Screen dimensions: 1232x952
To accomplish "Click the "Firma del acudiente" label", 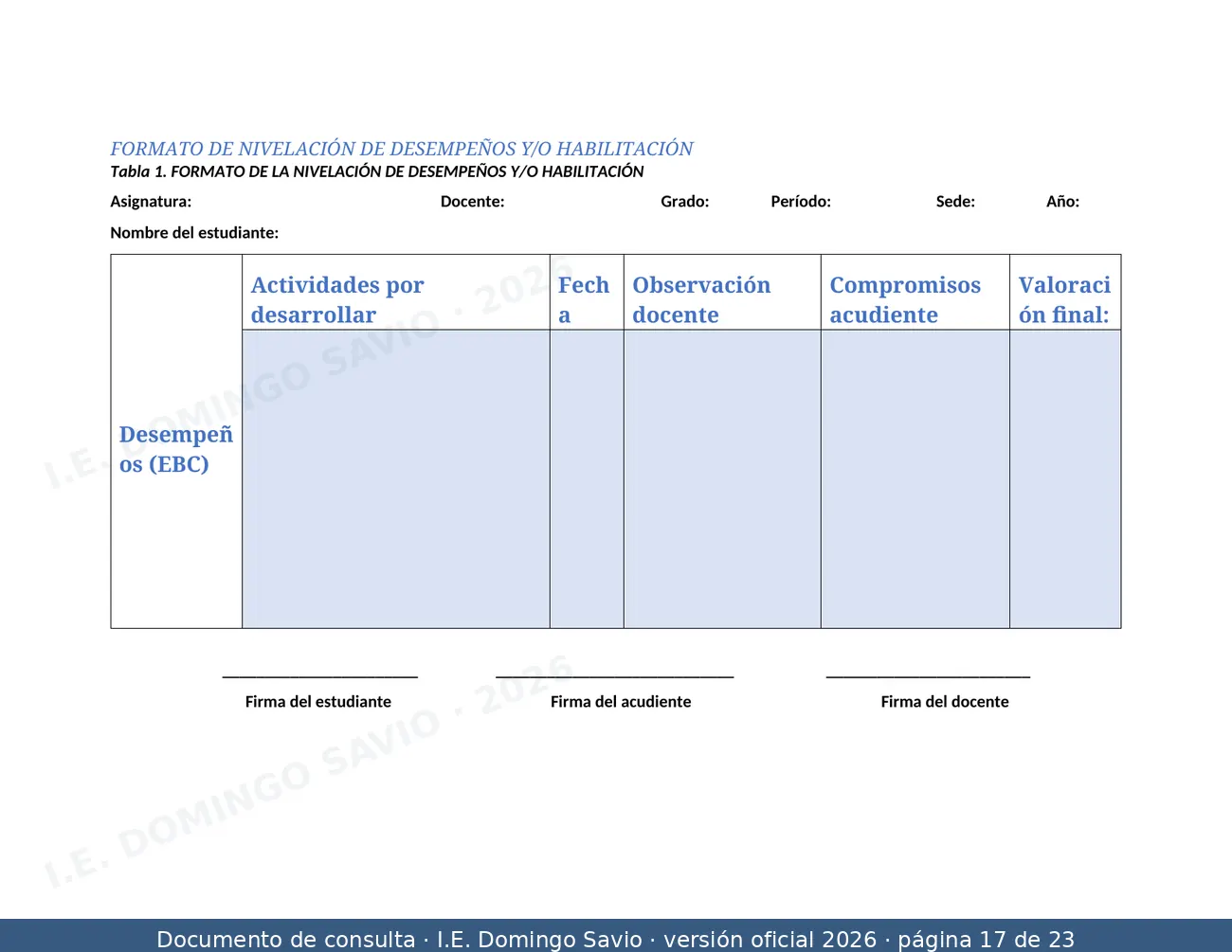I will (621, 702).
